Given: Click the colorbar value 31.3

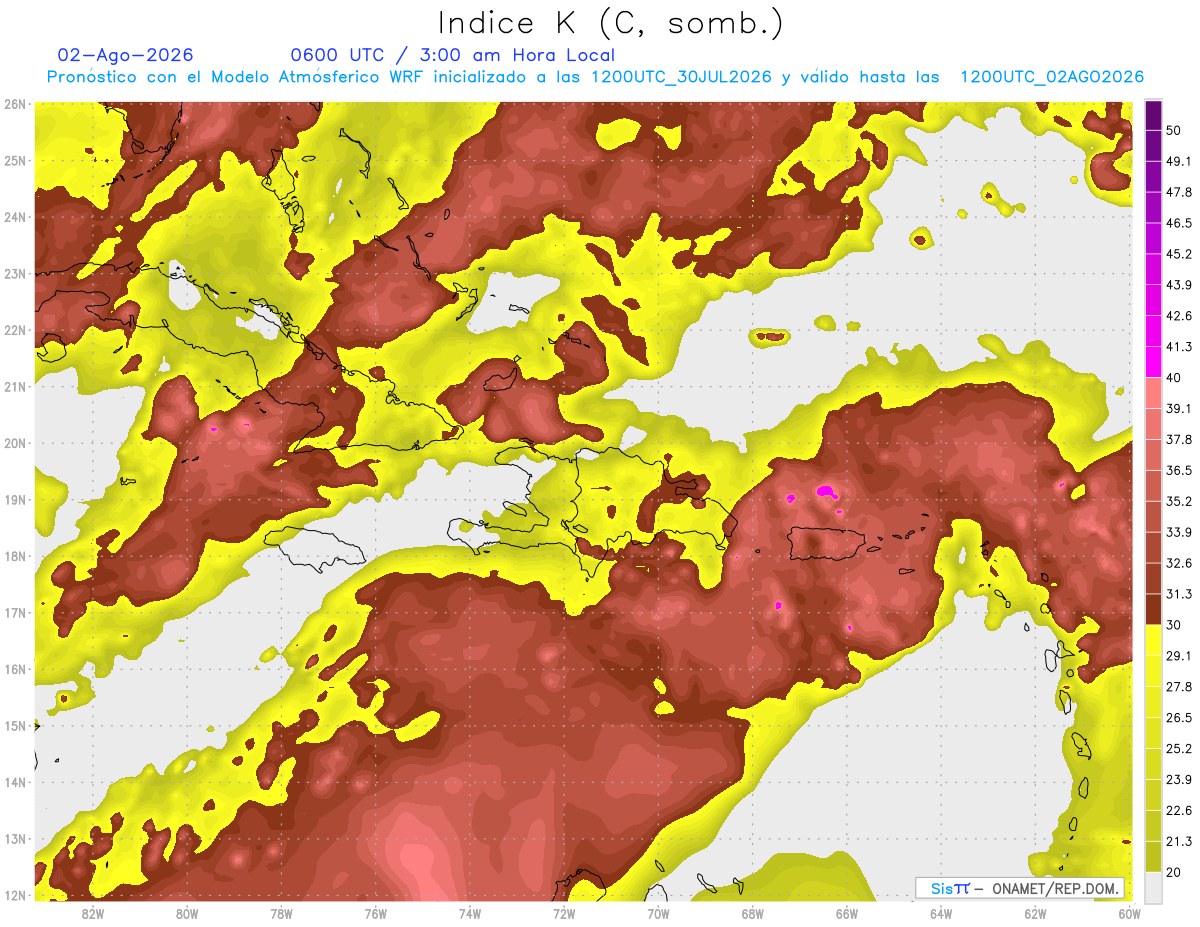Looking at the screenshot, I should coord(1179,594).
